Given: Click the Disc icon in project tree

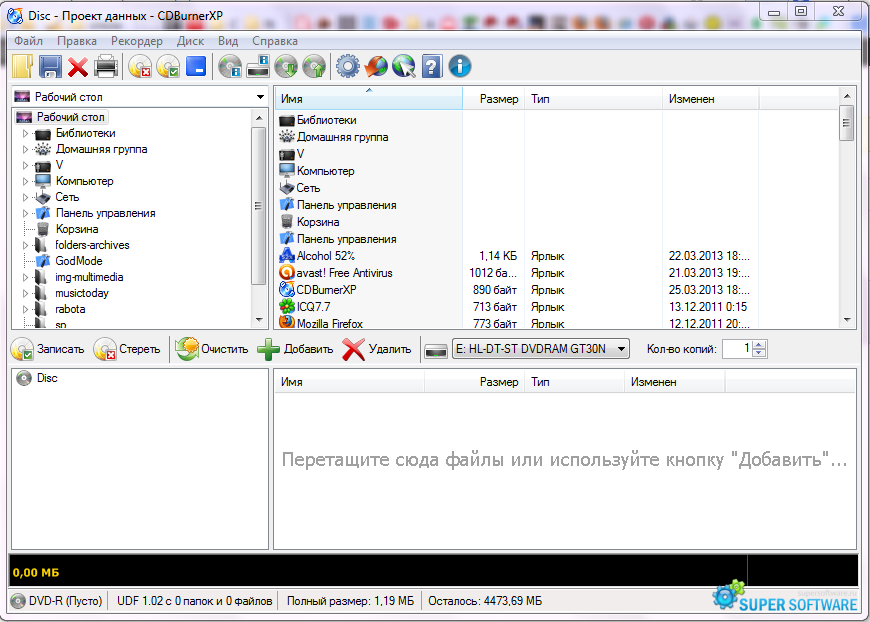Looking at the screenshot, I should pyautogui.click(x=24, y=378).
